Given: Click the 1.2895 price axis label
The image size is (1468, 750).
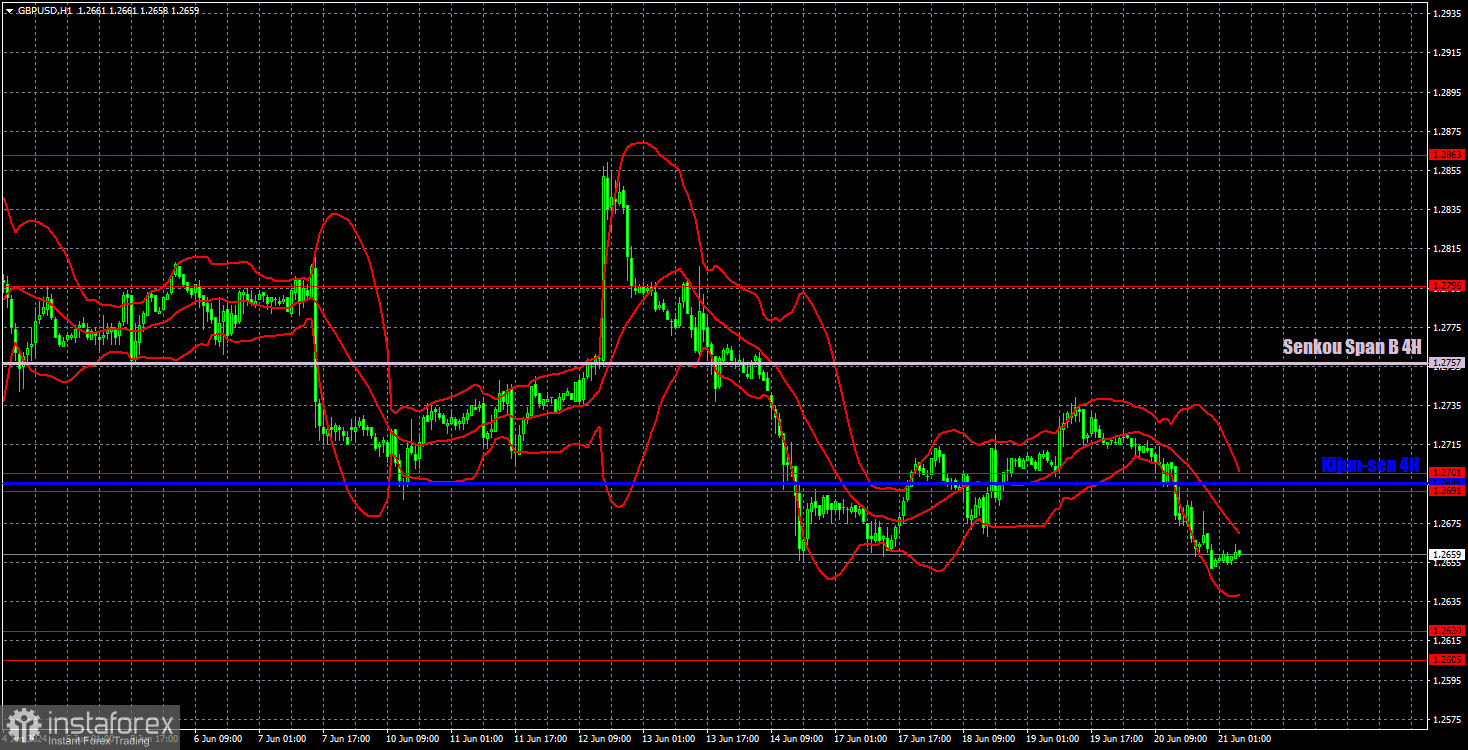Looking at the screenshot, I should (1447, 93).
